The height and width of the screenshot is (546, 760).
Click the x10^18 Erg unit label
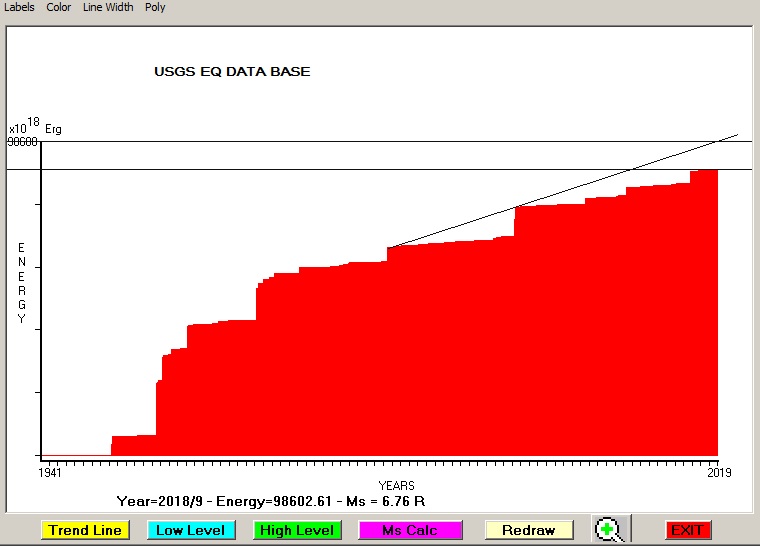36,128
